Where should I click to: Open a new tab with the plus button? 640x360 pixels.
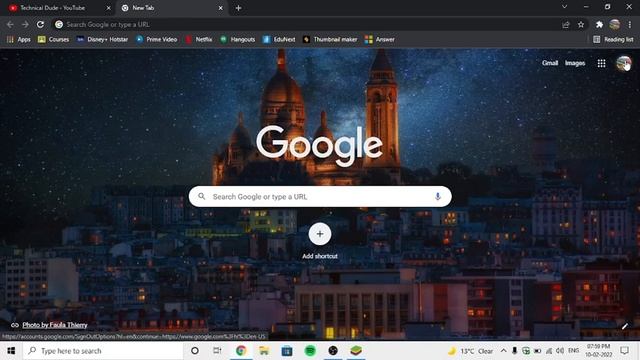(x=238, y=8)
